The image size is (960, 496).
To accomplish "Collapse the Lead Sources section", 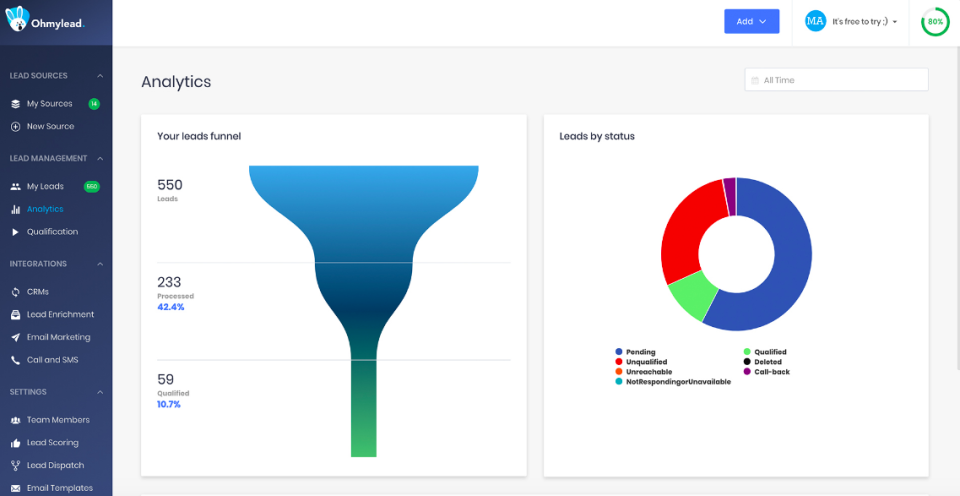I will [100, 76].
